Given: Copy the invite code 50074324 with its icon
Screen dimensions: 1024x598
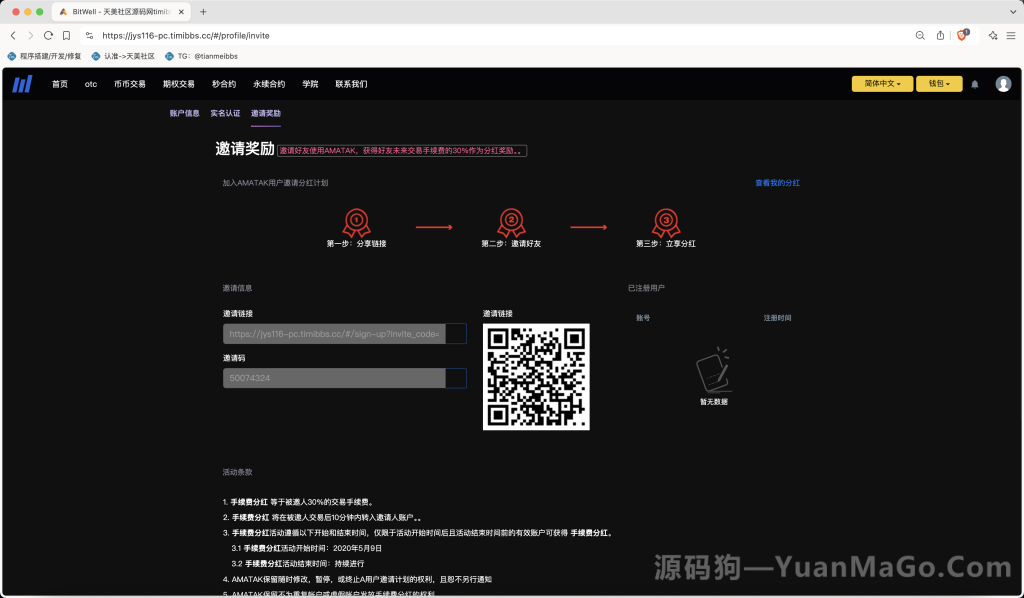Looking at the screenshot, I should point(458,378).
